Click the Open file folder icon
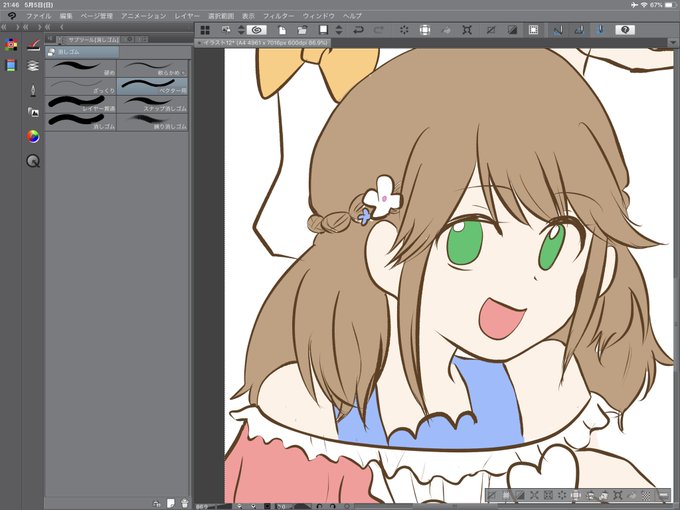Screen dimensions: 680x510 [302, 30]
